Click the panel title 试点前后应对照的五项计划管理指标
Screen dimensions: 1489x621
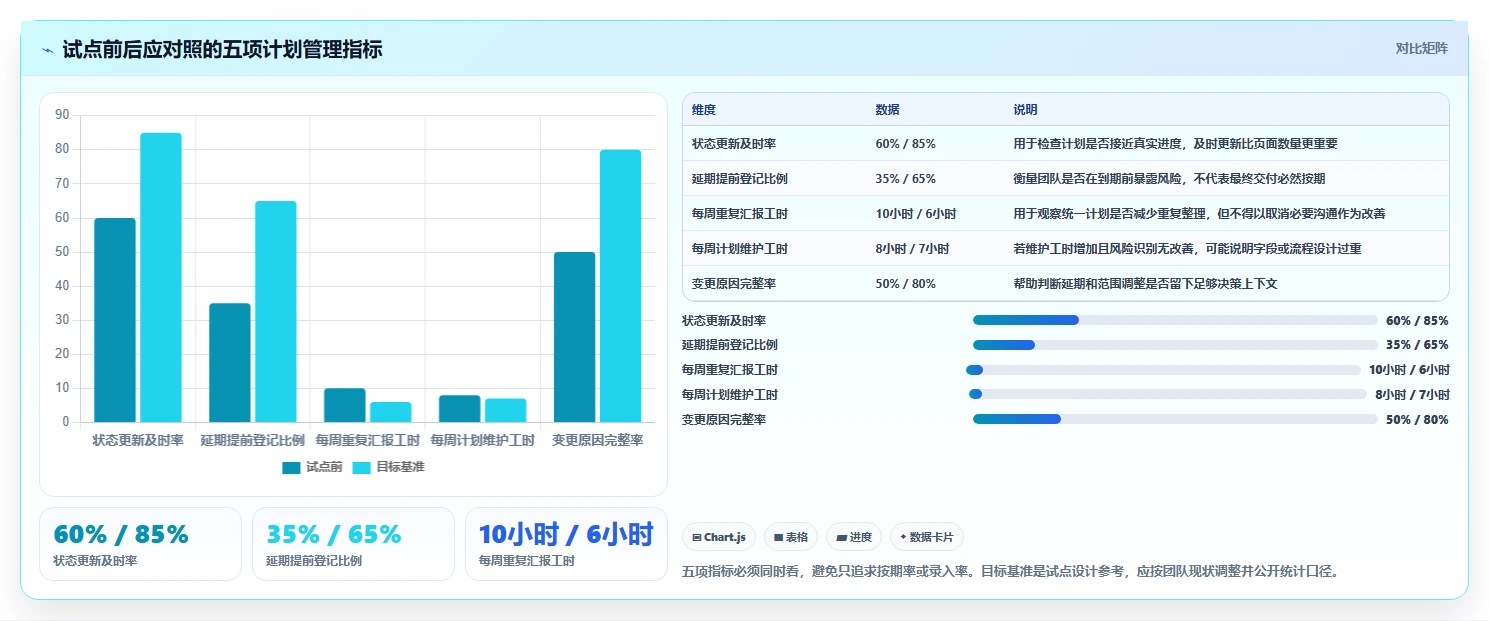click(x=222, y=49)
